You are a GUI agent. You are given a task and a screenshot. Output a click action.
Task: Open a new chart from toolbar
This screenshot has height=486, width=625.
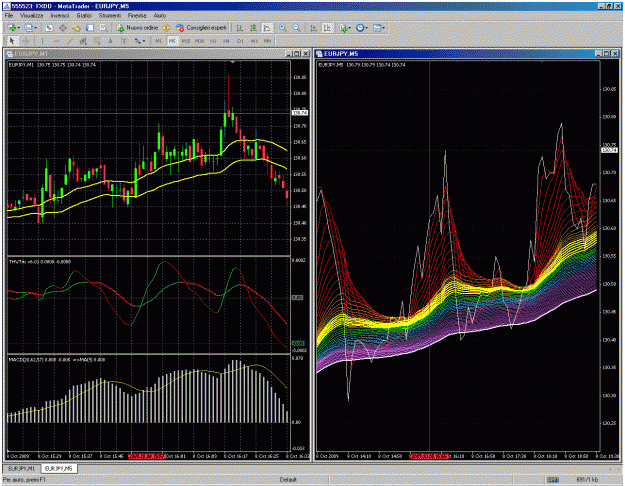(12, 28)
